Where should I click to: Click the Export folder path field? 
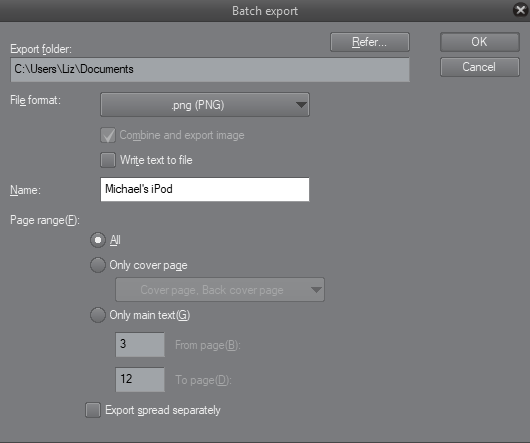(x=210, y=70)
